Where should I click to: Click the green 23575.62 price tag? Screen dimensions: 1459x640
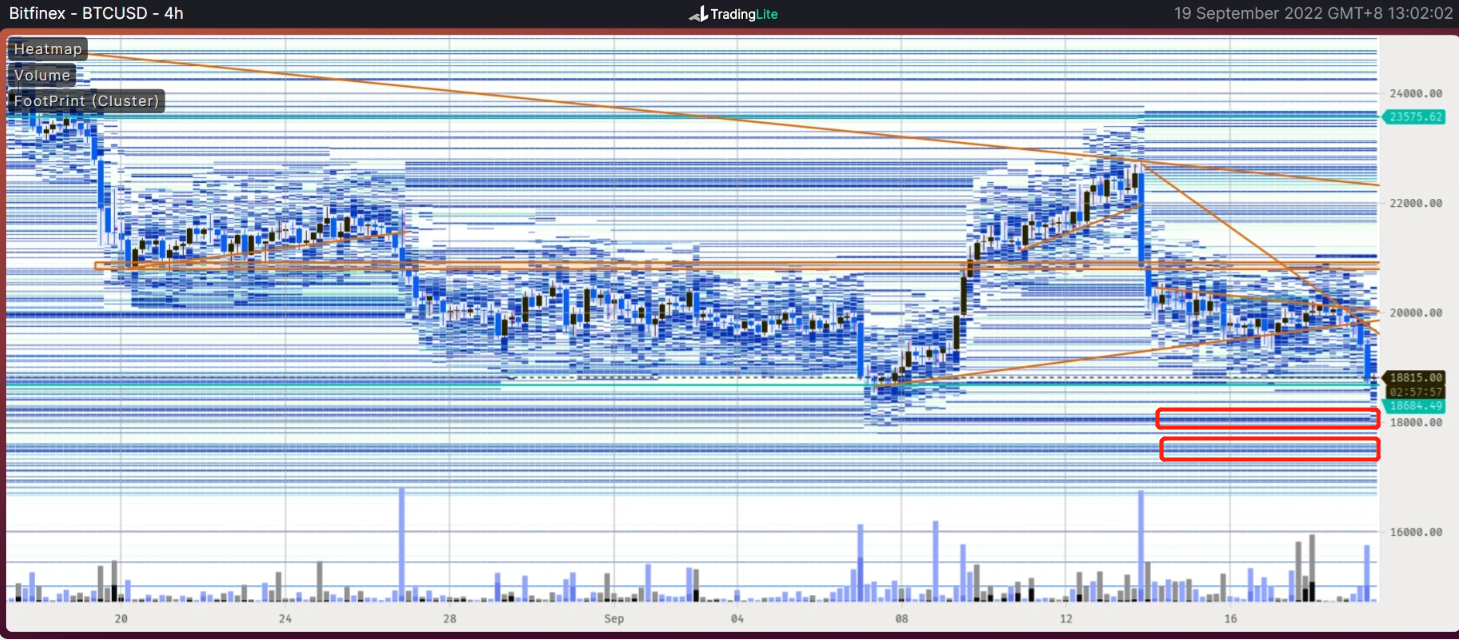coord(1415,117)
